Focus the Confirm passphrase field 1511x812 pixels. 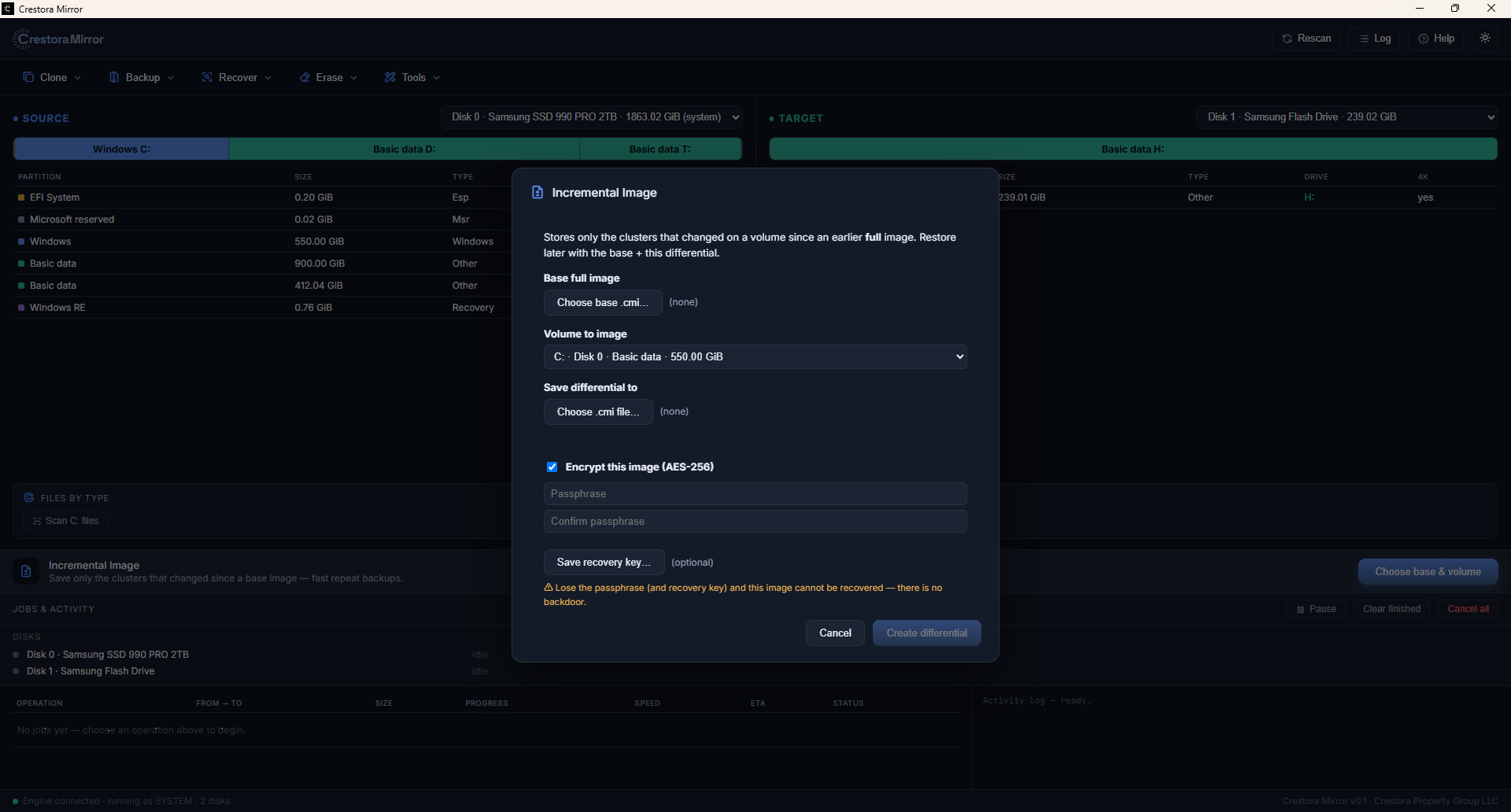755,521
